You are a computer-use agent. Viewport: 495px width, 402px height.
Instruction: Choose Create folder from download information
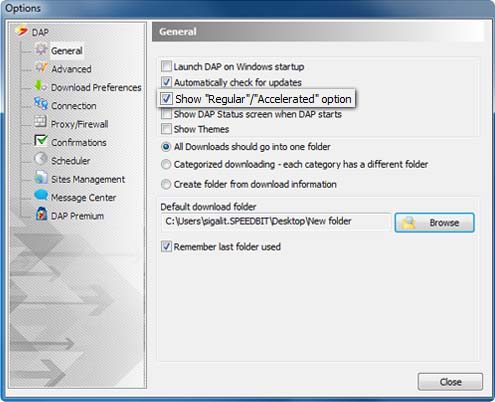(x=166, y=184)
